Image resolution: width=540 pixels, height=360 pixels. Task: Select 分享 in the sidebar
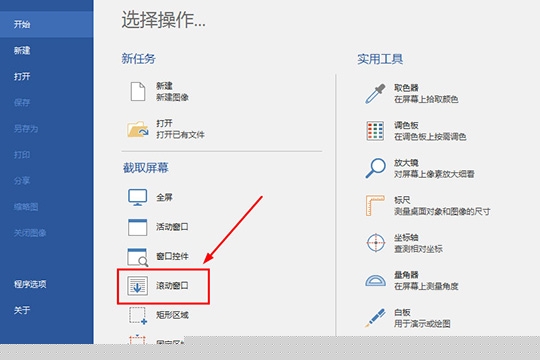tap(22, 181)
